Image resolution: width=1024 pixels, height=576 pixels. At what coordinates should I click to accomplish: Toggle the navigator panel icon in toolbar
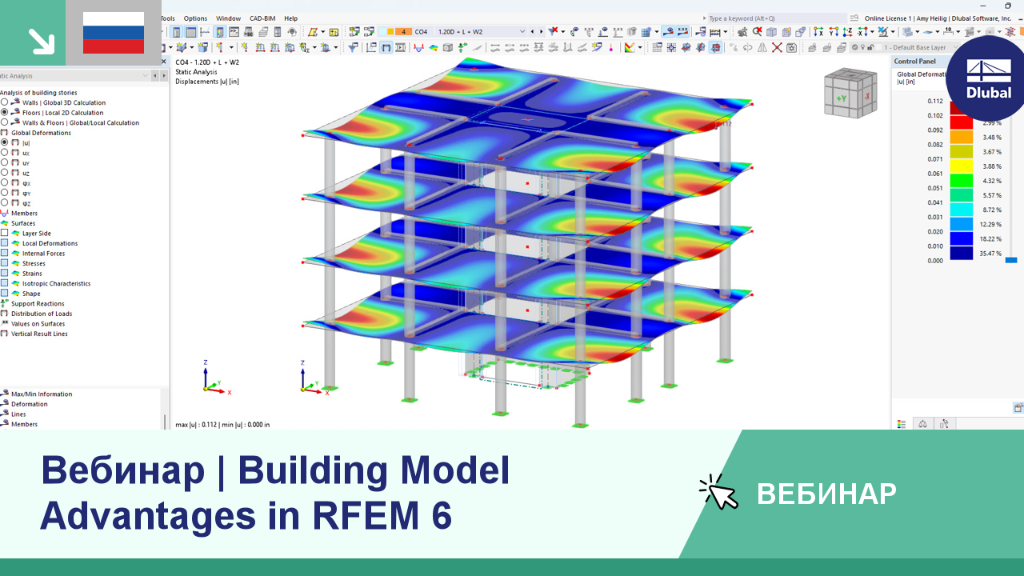pos(176,31)
